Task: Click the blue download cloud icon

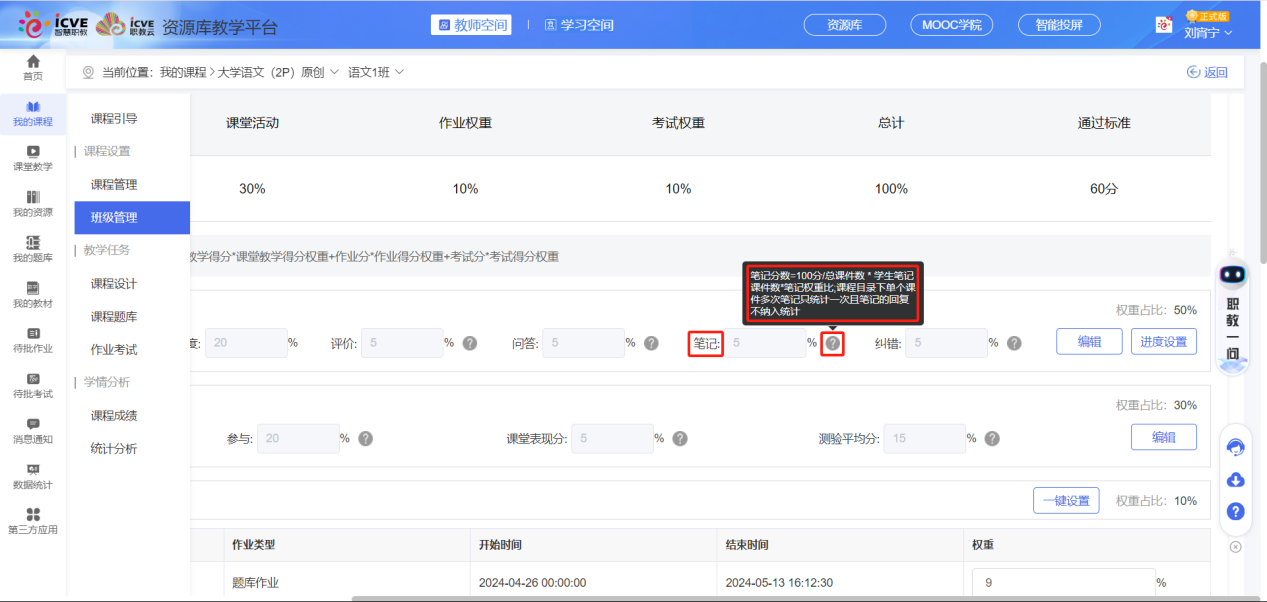Action: pyautogui.click(x=1234, y=480)
